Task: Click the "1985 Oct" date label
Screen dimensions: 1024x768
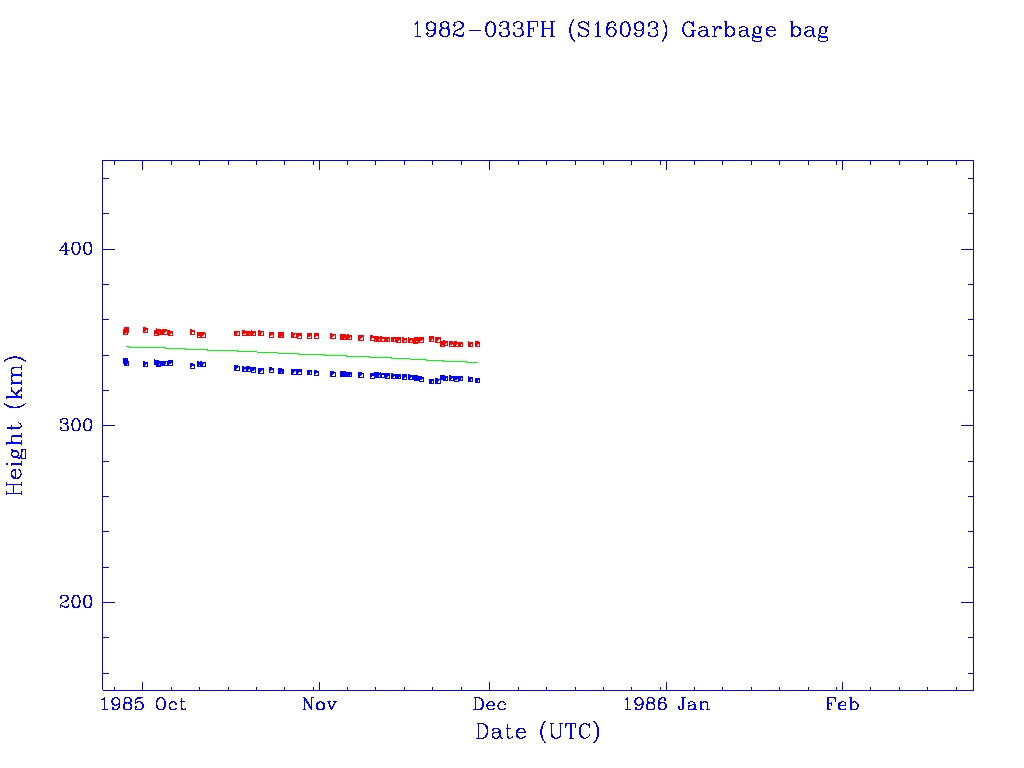Action: pos(147,704)
